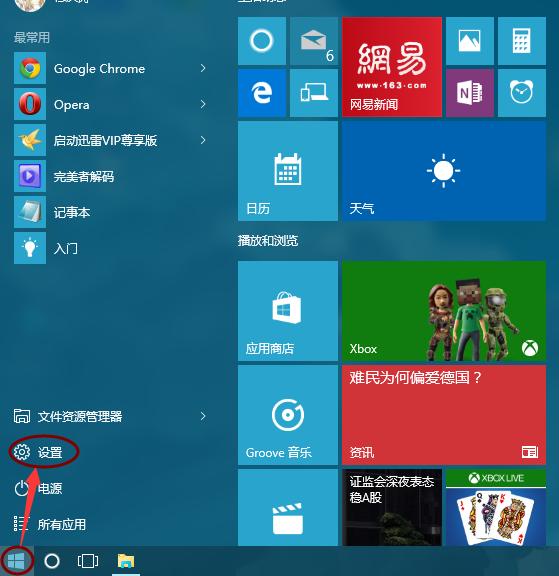Image resolution: width=559 pixels, height=576 pixels.
Task: Click the 播放和浏览 group heading
Action: [x=268, y=241]
